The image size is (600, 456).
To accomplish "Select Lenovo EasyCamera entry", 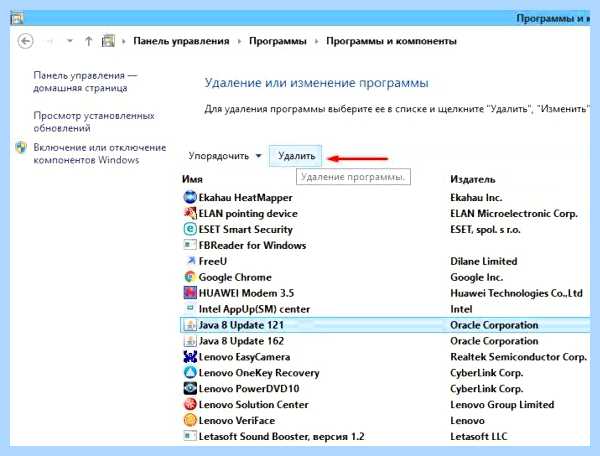I will 244,357.
